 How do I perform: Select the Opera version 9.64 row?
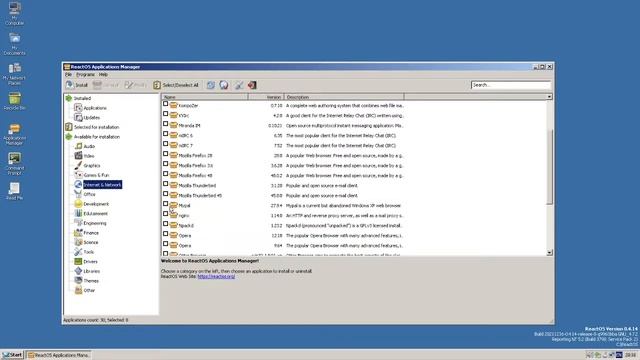[283, 246]
